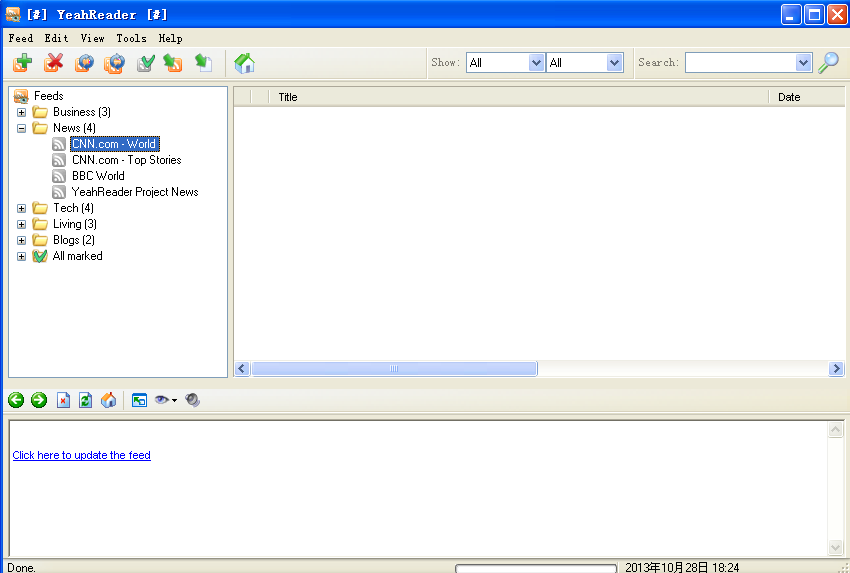Select the News (4) folder label
The width and height of the screenshot is (850, 573).
(74, 128)
